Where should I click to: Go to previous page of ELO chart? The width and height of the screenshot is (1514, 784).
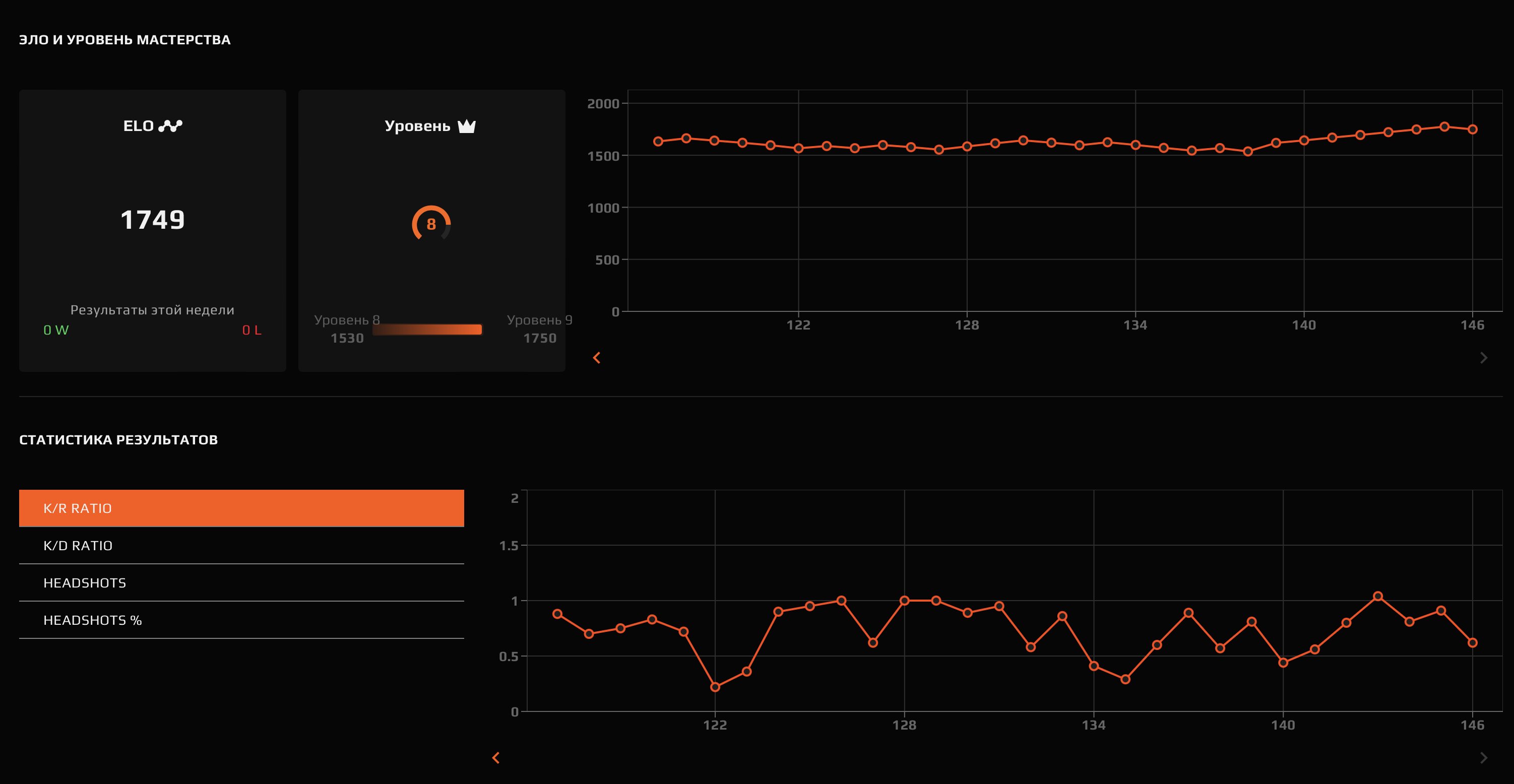(597, 357)
